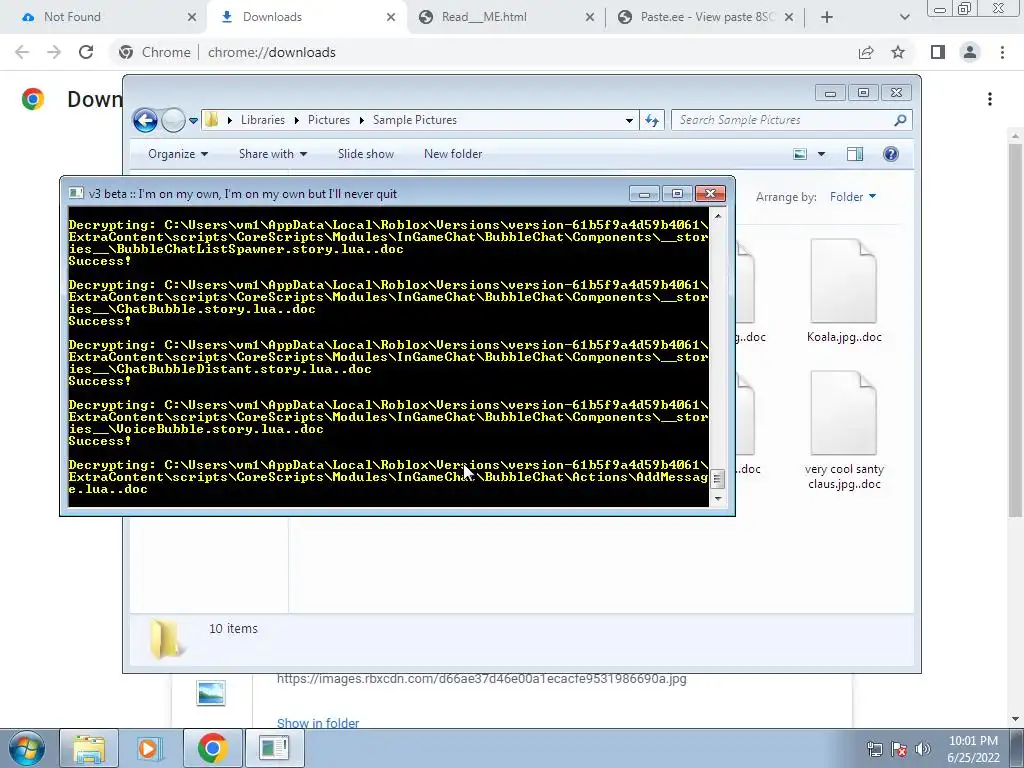The image size is (1024, 768).
Task: Click Chrome forward navigation arrow
Action: tap(54, 52)
